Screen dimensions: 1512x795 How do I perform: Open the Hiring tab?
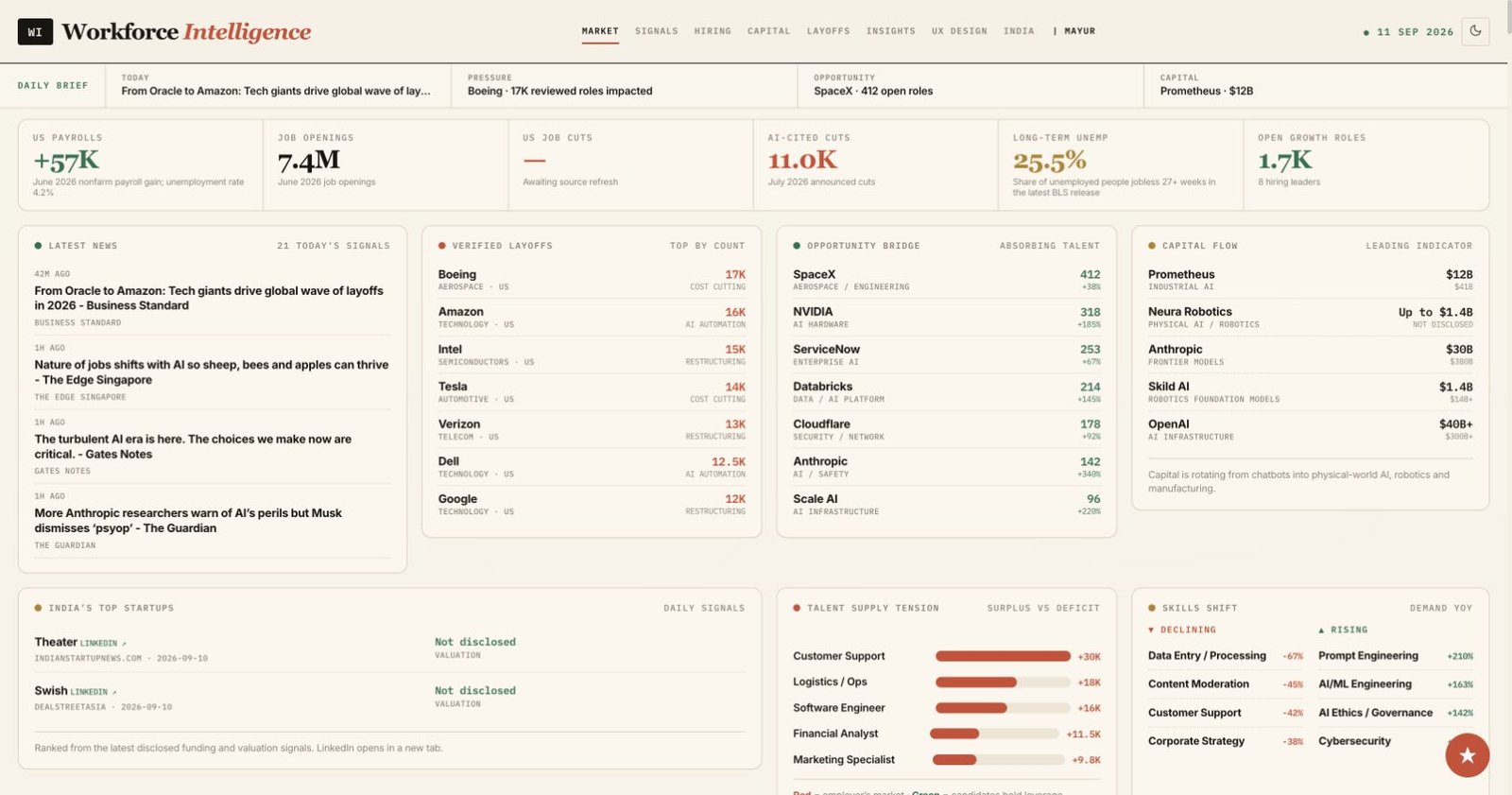point(713,31)
